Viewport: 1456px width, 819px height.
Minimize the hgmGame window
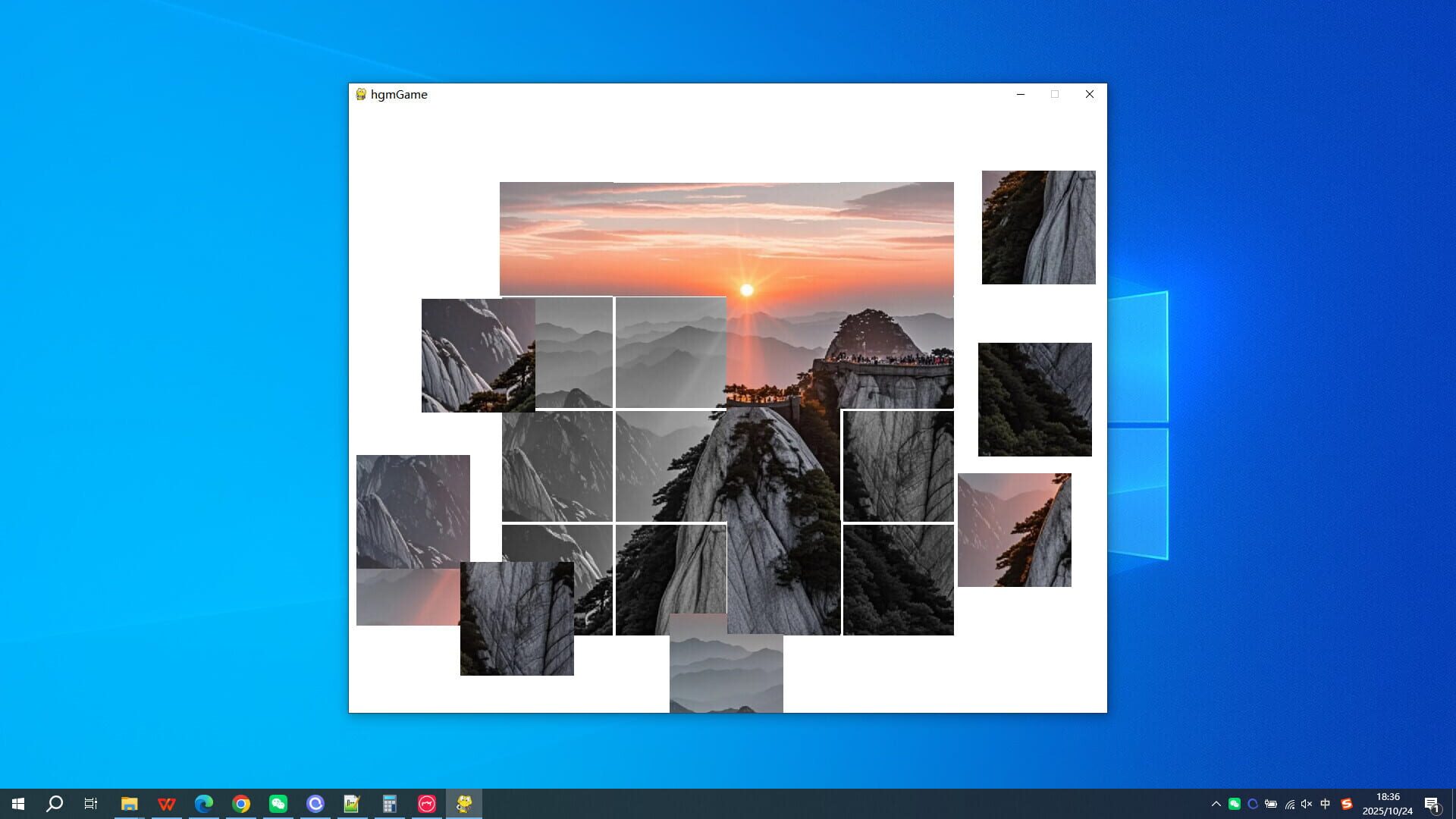click(x=1020, y=94)
